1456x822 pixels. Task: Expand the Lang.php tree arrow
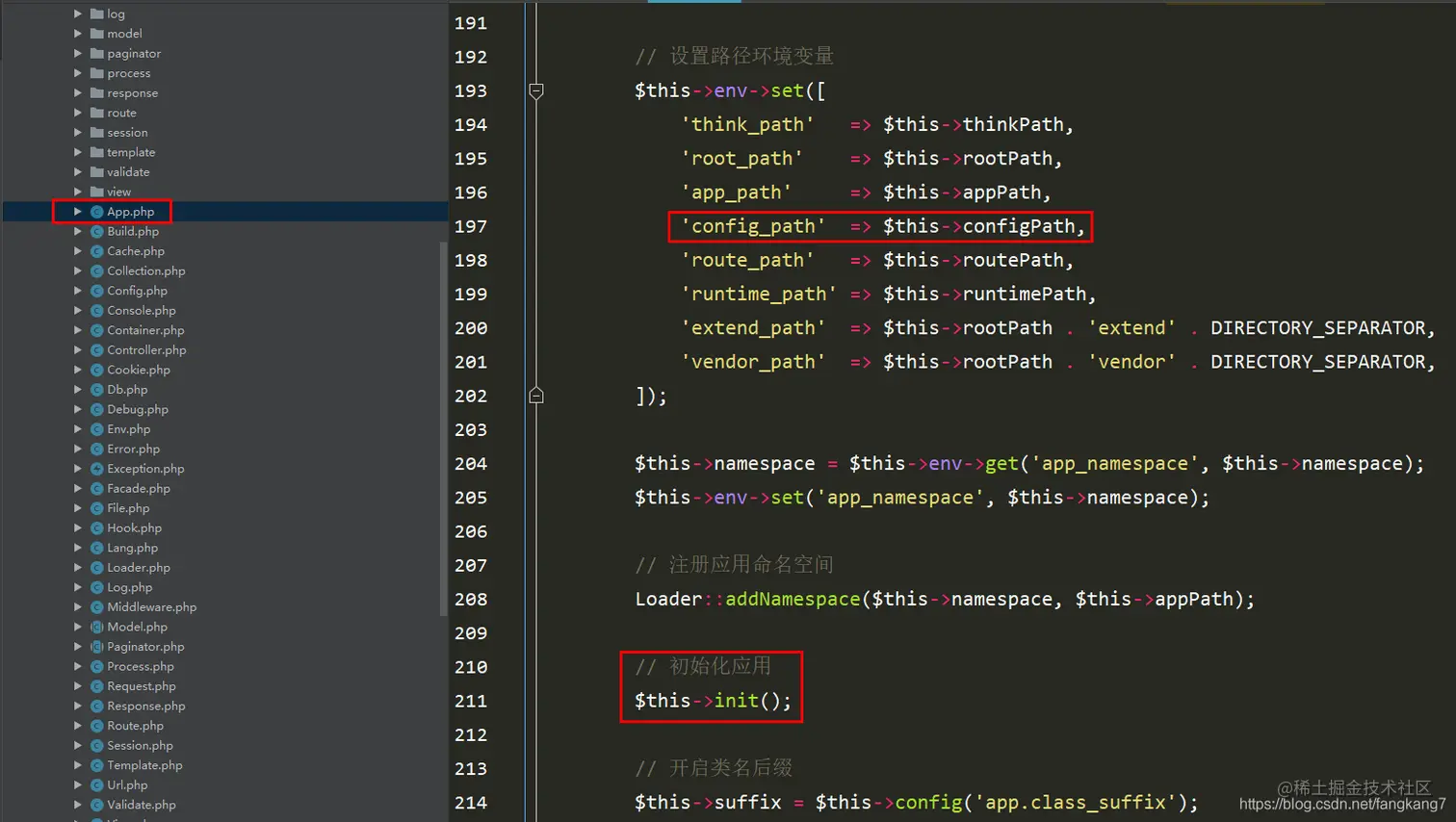point(78,548)
